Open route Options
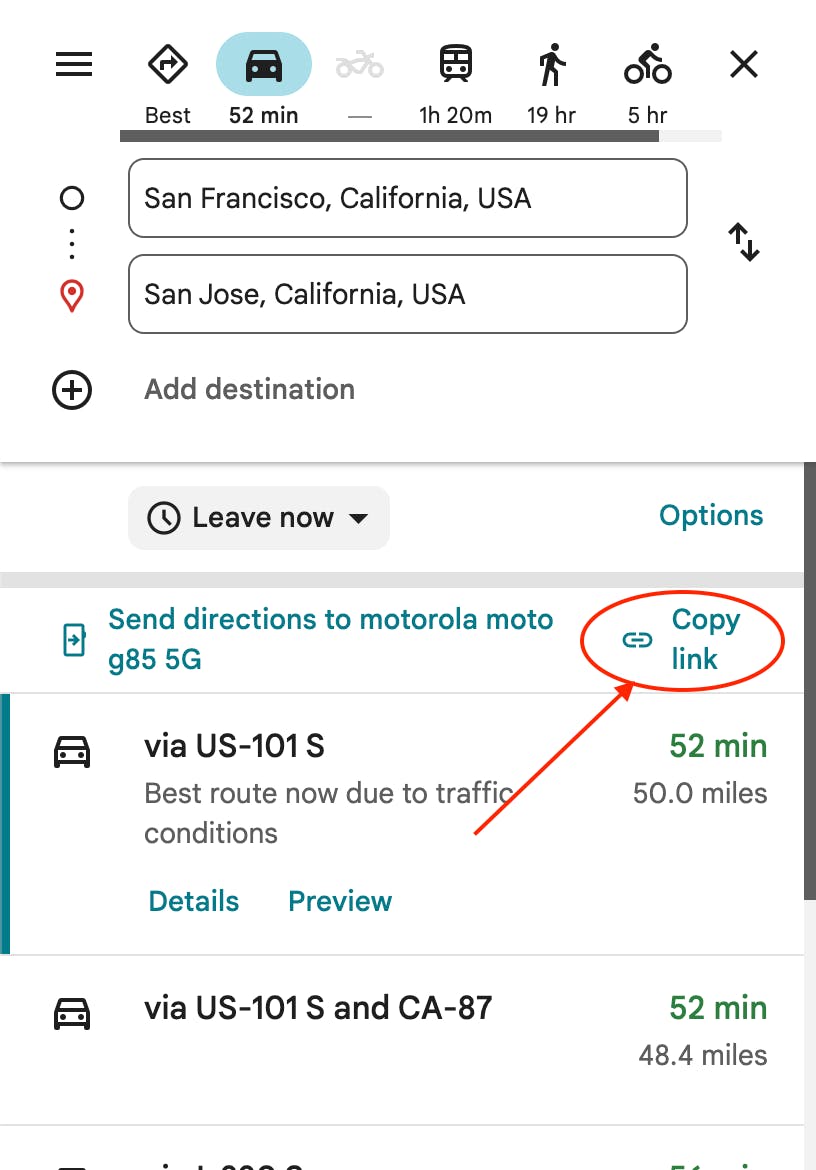 tap(711, 516)
